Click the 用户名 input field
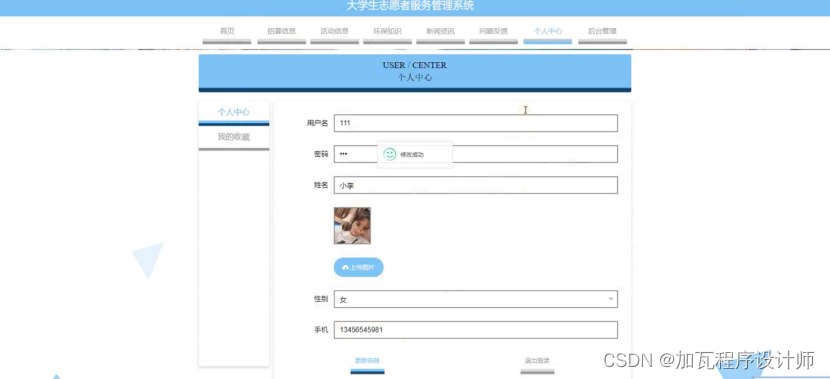The image size is (830, 379). coord(476,123)
